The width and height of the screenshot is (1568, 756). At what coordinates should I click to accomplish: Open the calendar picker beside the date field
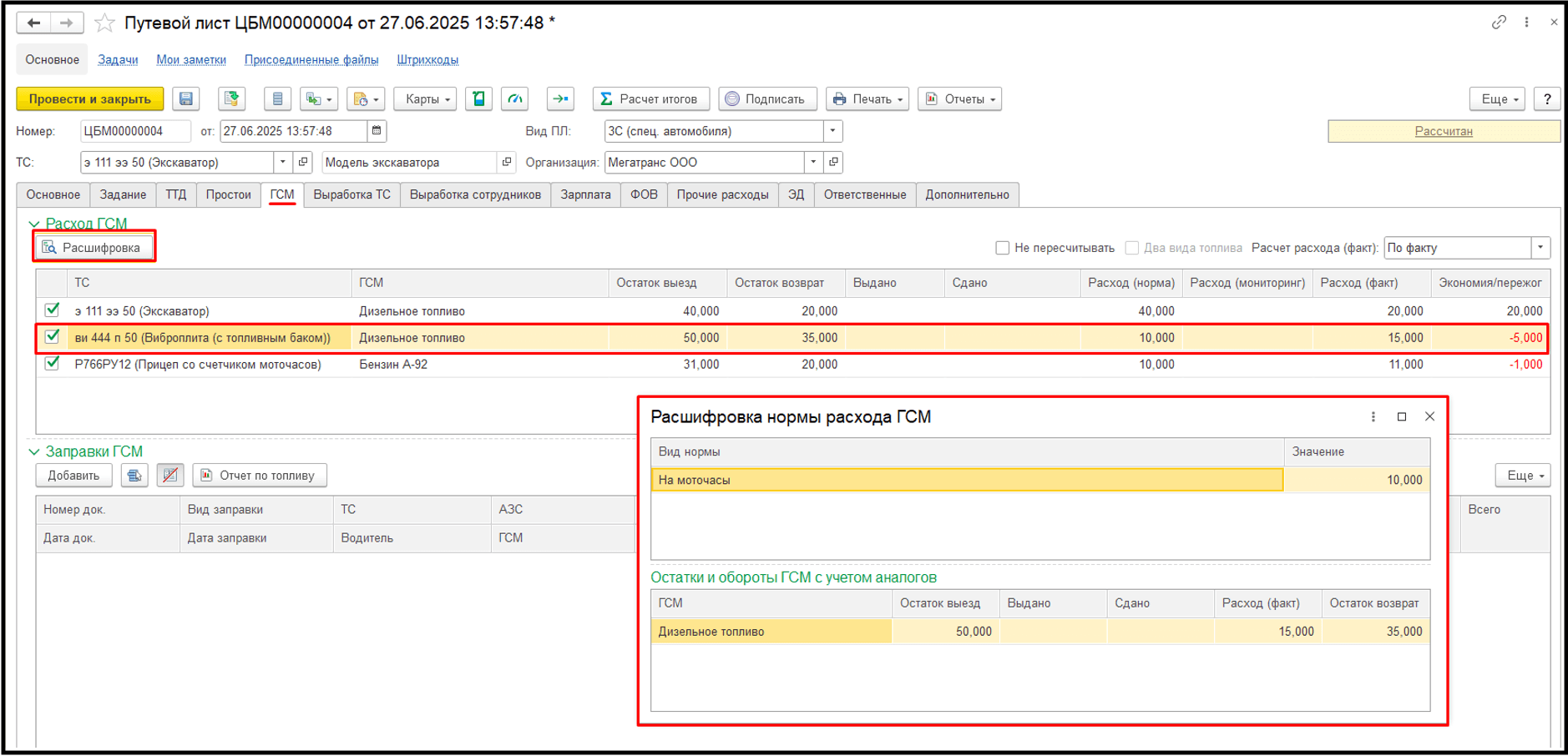coord(377,131)
